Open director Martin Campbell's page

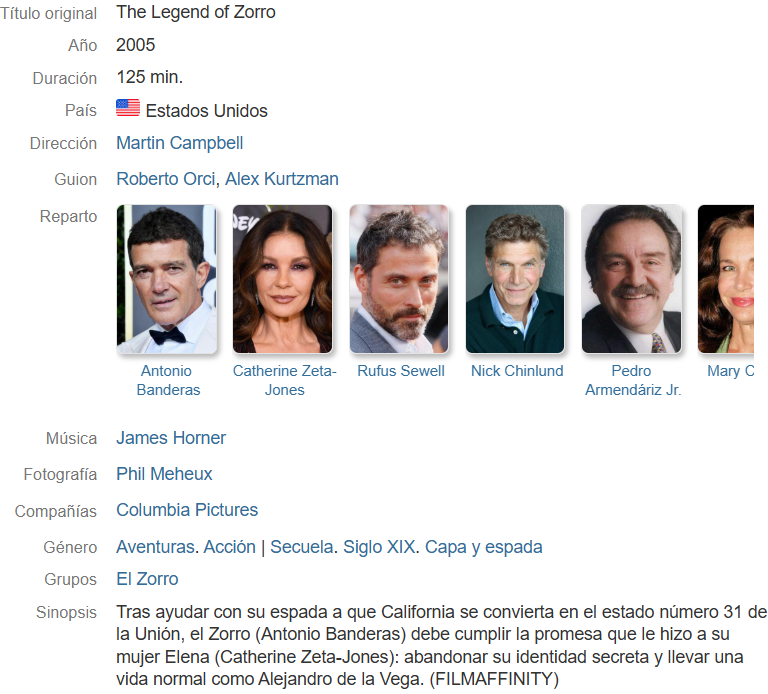click(x=180, y=143)
